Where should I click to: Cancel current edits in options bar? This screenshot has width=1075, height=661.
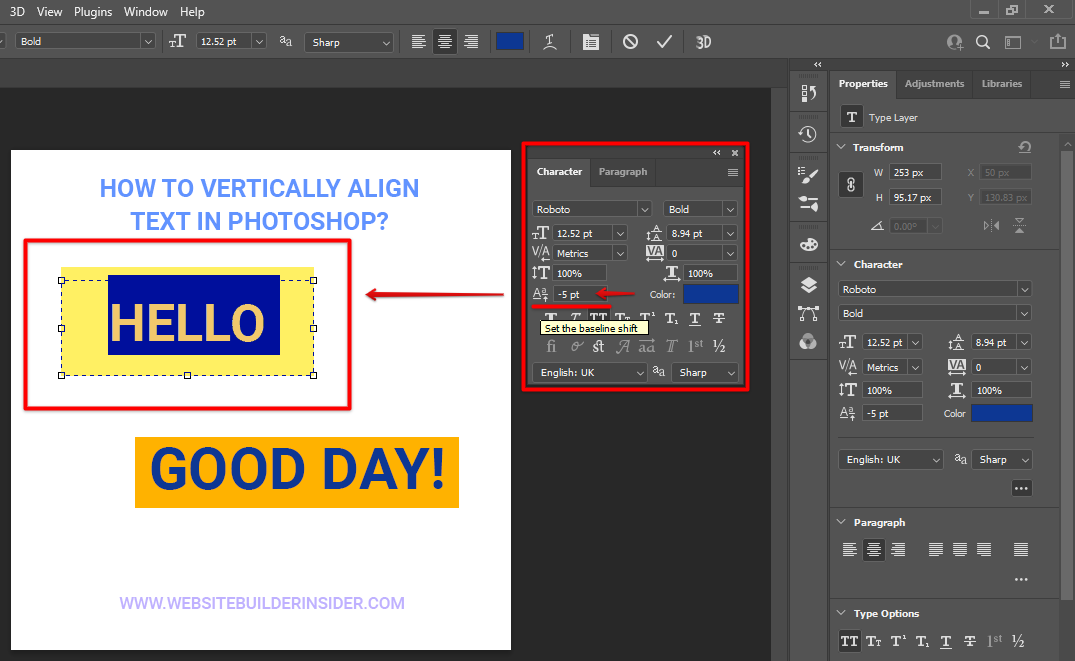tap(630, 42)
